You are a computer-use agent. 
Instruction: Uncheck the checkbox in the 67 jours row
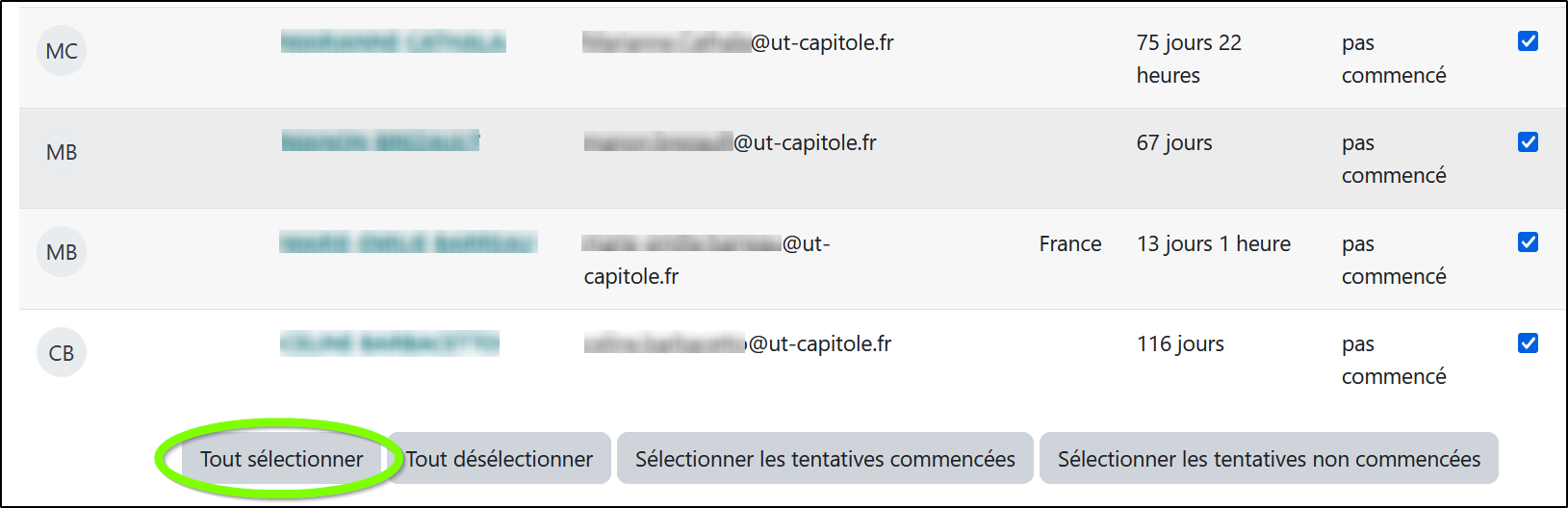pos(1528,142)
